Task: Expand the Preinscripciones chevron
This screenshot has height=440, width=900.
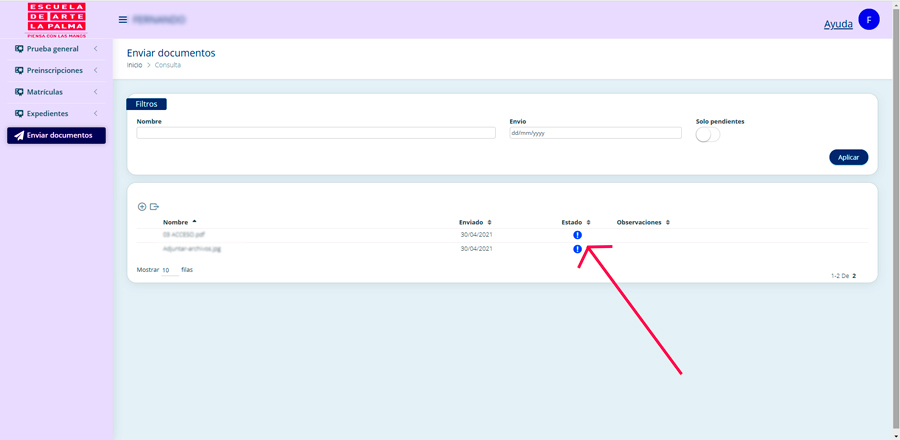Action: [95, 71]
